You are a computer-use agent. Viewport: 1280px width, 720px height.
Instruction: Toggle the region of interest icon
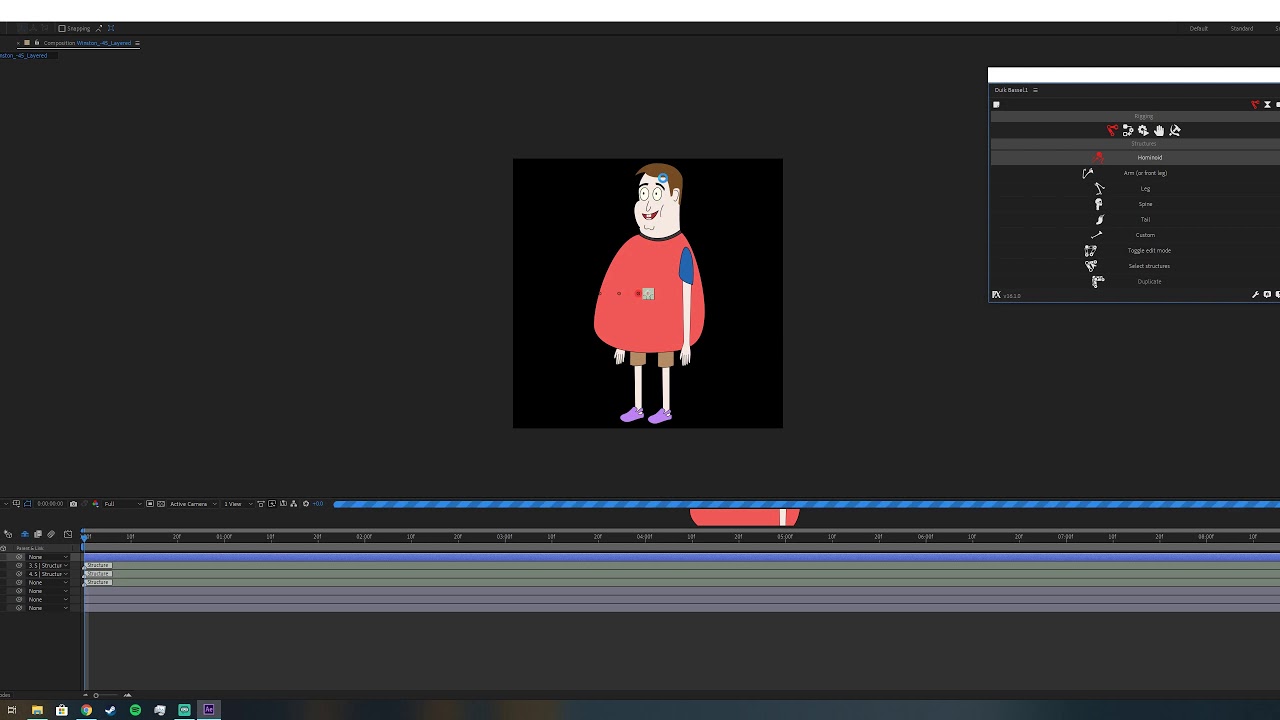tap(150, 504)
